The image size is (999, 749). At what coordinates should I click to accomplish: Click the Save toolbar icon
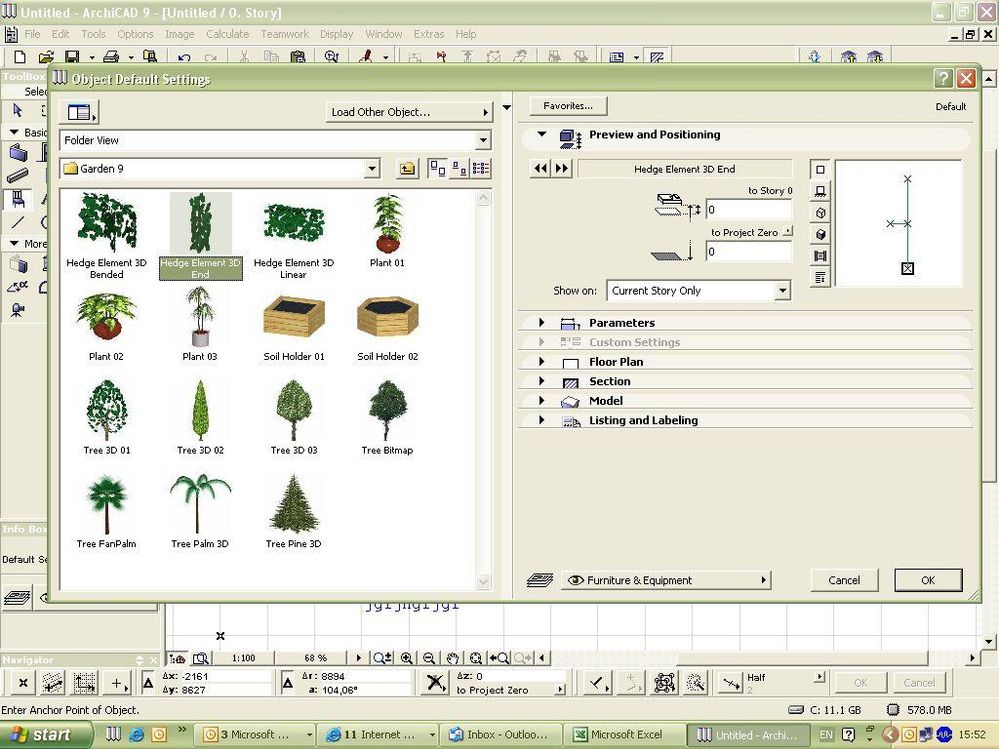(72, 57)
